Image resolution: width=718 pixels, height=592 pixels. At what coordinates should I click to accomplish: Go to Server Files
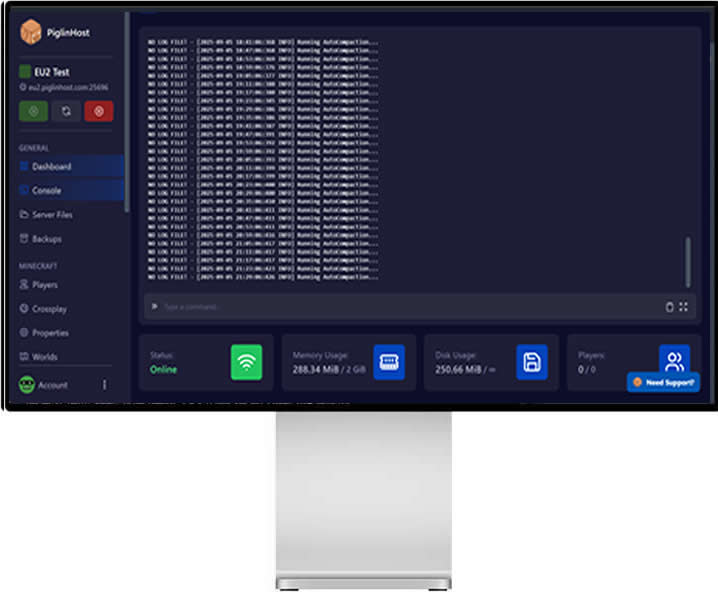(x=46, y=214)
